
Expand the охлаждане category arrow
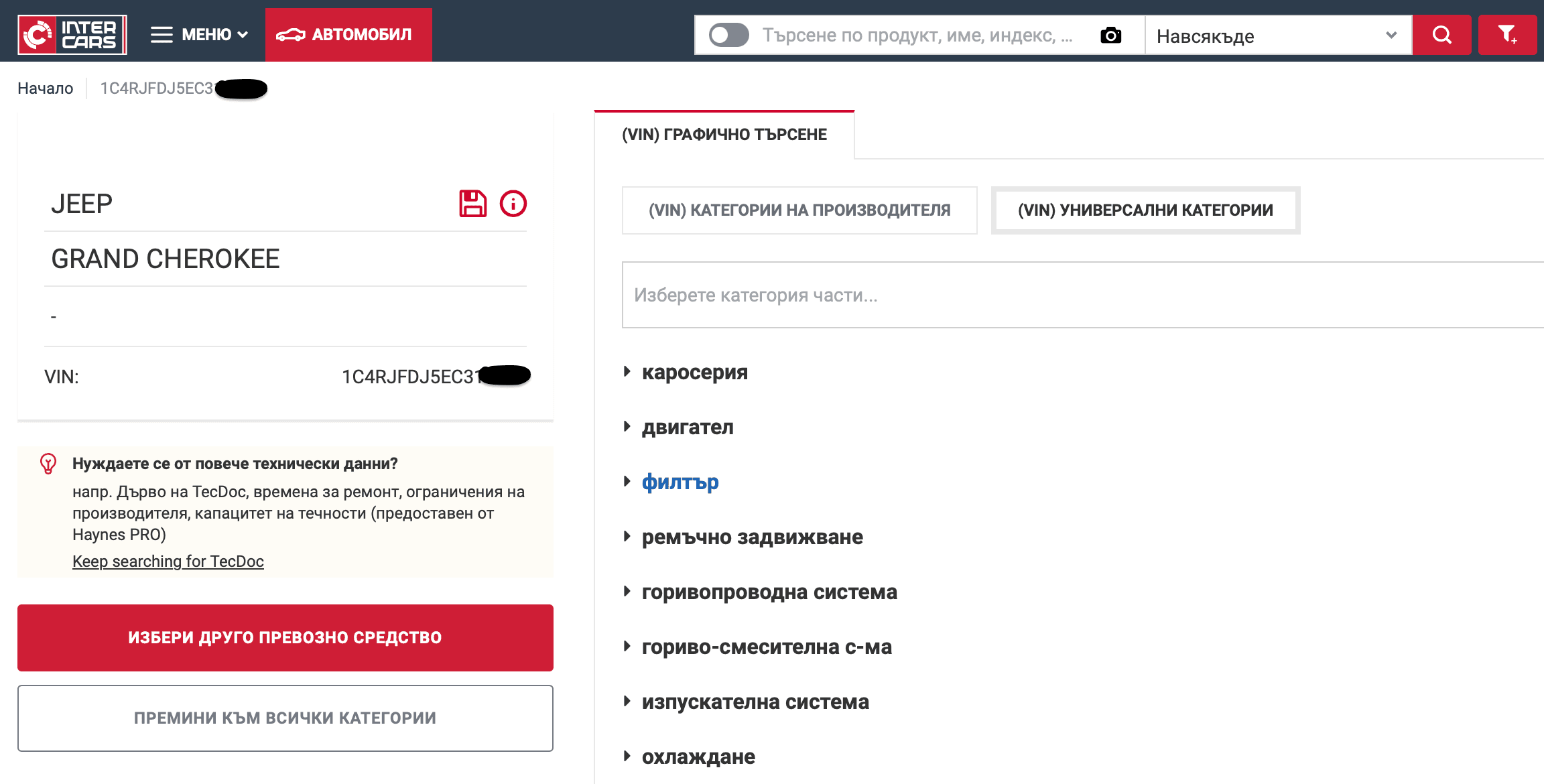(627, 756)
